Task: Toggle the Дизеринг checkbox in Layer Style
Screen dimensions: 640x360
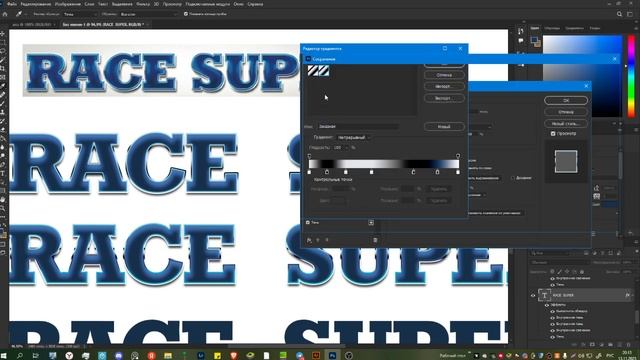Action: [513, 178]
